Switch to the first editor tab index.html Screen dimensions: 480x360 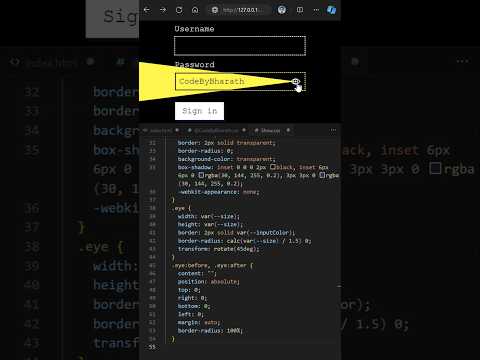point(162,130)
